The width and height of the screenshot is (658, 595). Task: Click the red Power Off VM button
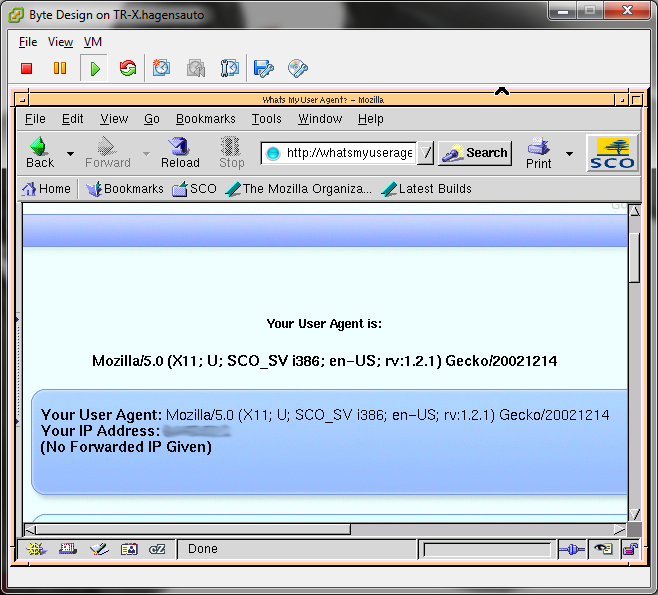coord(27,68)
